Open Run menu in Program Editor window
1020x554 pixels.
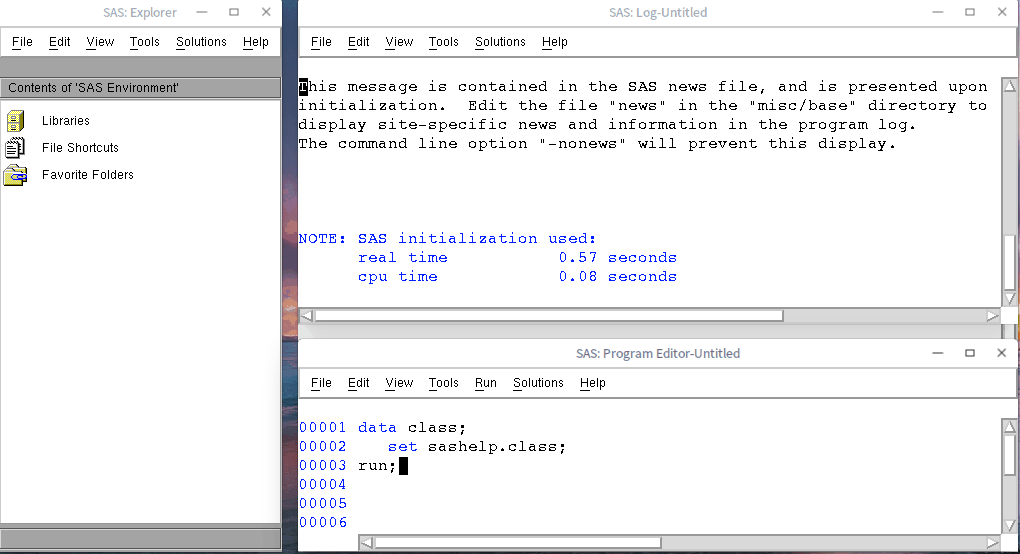point(486,383)
